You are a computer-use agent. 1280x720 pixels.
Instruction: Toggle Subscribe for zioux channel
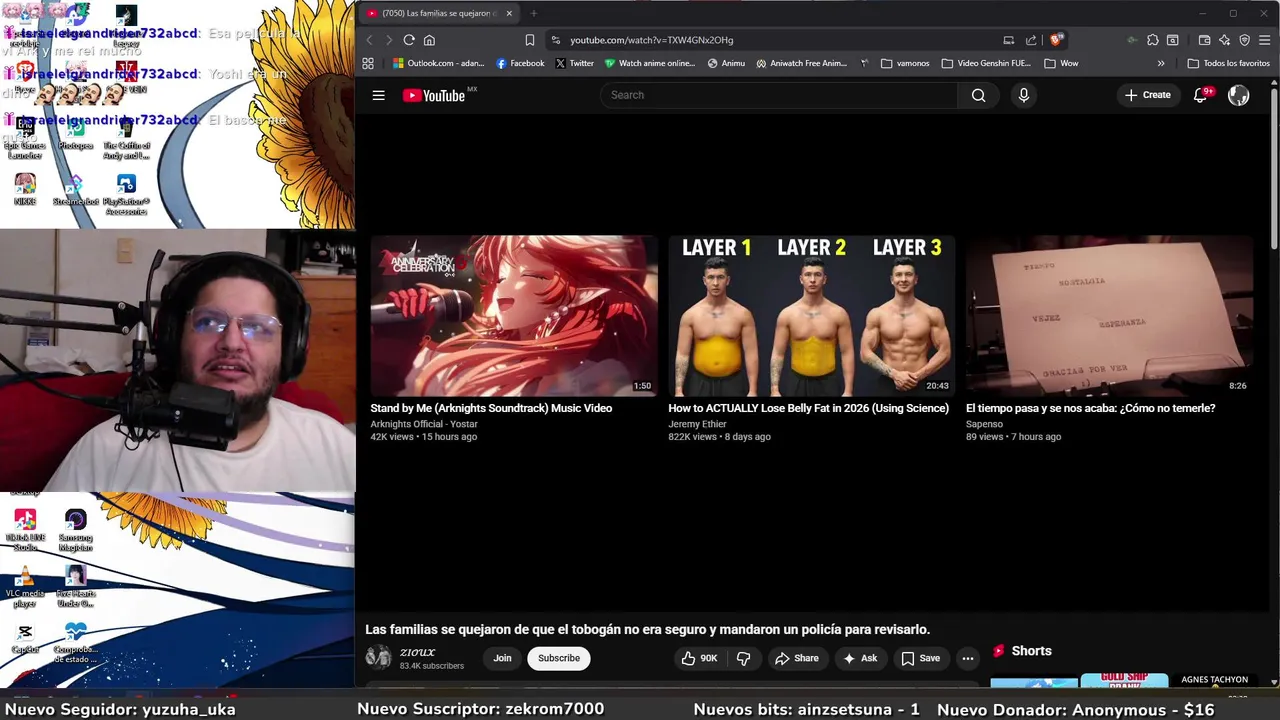[x=559, y=658]
